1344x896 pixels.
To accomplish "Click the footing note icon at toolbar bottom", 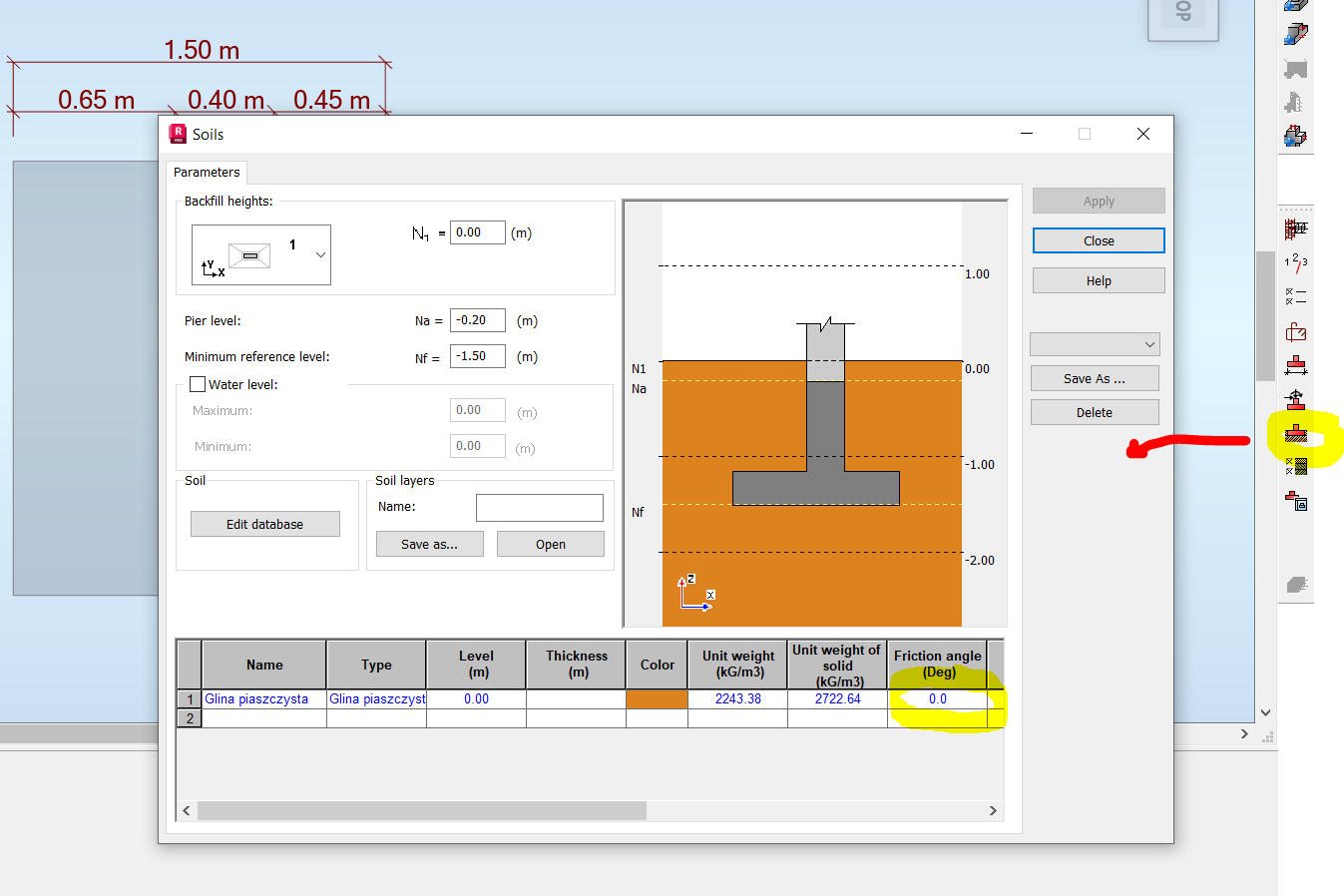I will tap(1294, 501).
